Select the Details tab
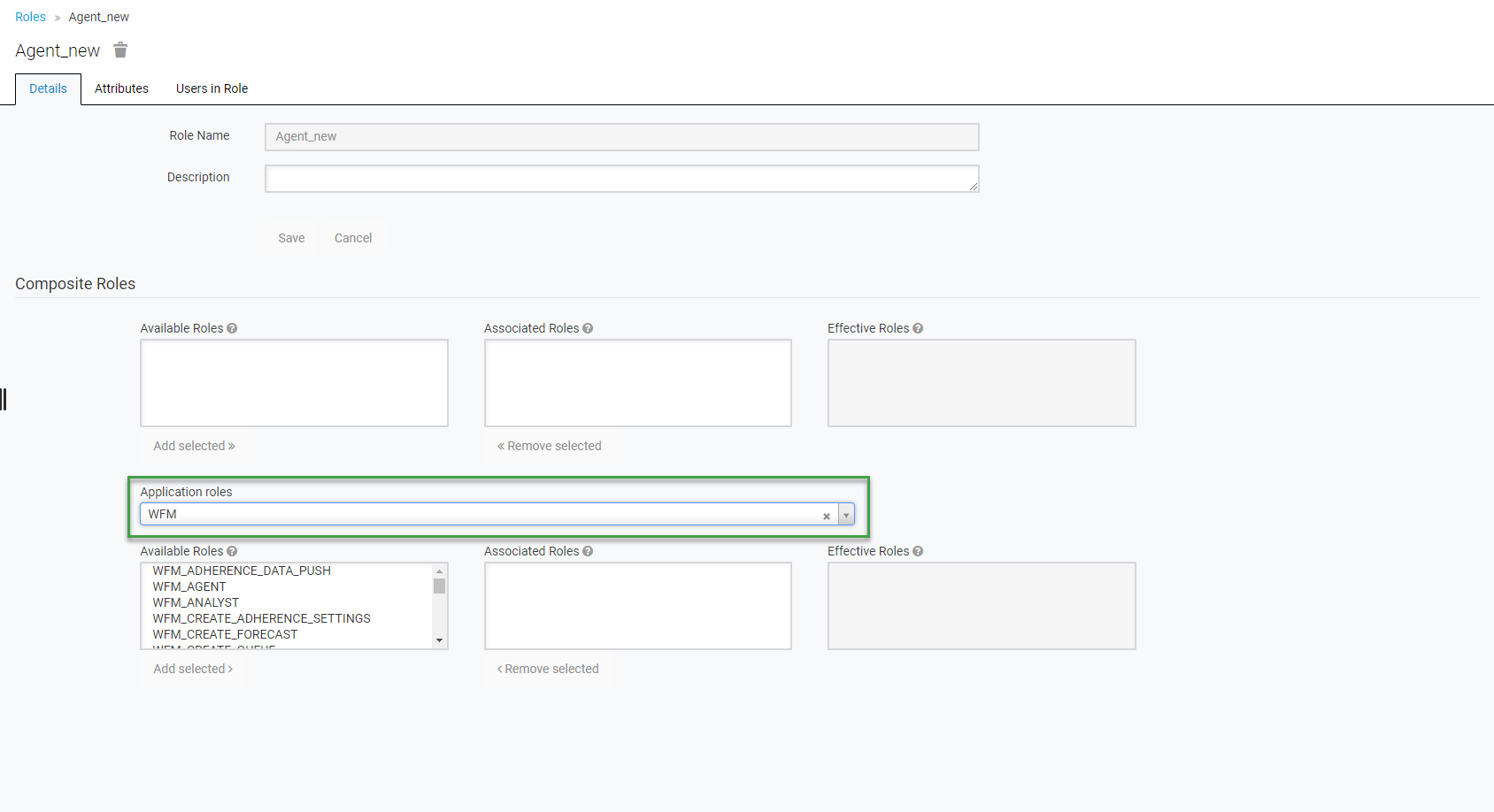The image size is (1494, 812). click(48, 88)
